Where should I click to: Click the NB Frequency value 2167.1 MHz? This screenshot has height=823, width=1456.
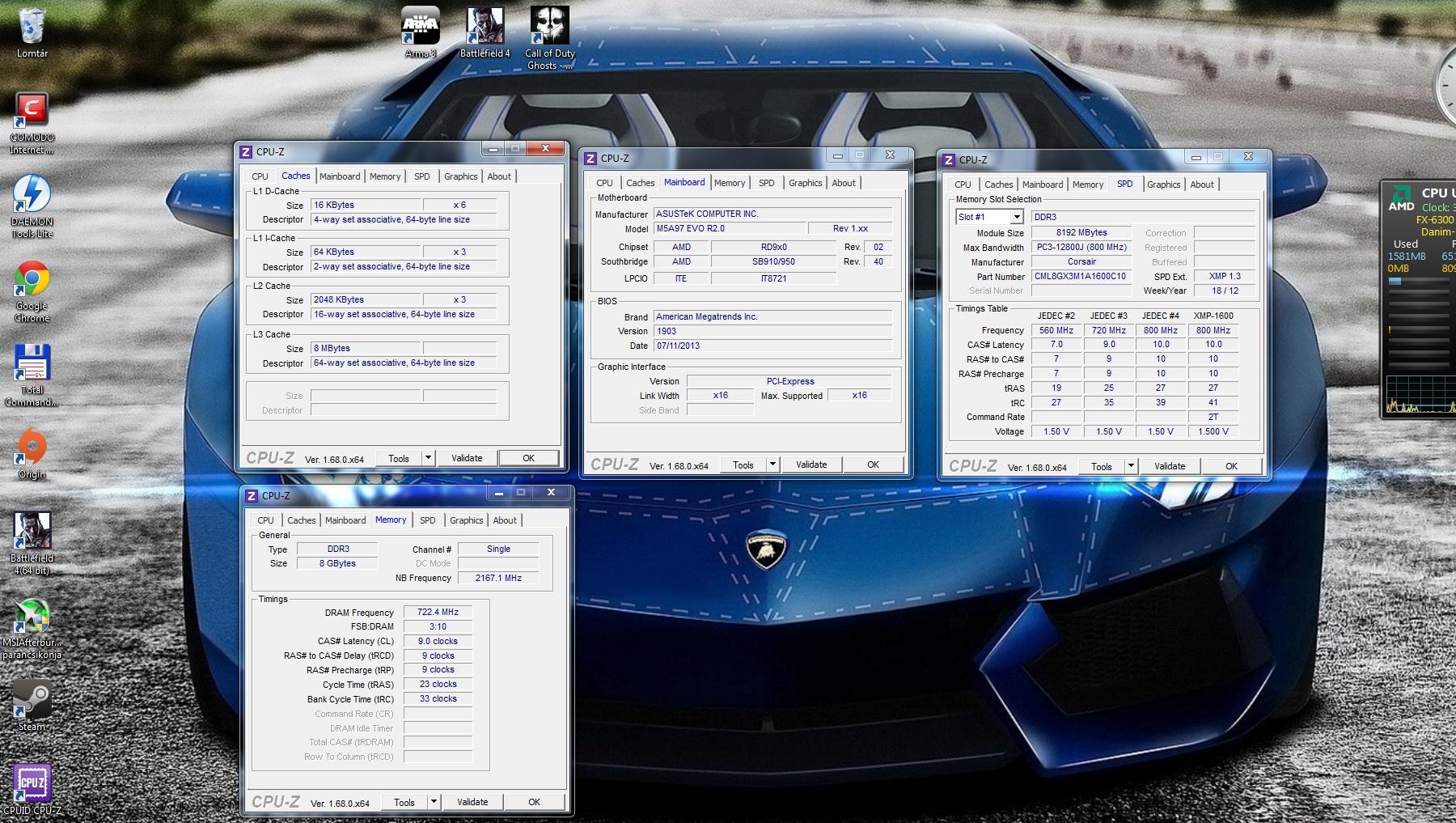tap(498, 578)
